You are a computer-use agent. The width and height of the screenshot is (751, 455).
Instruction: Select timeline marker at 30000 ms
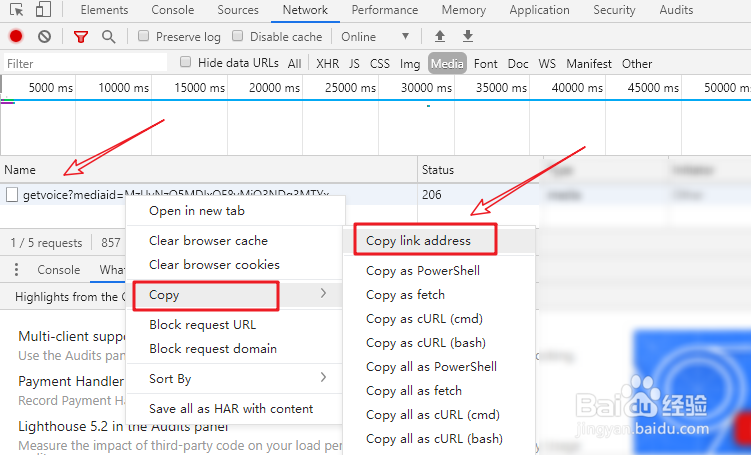click(x=426, y=88)
